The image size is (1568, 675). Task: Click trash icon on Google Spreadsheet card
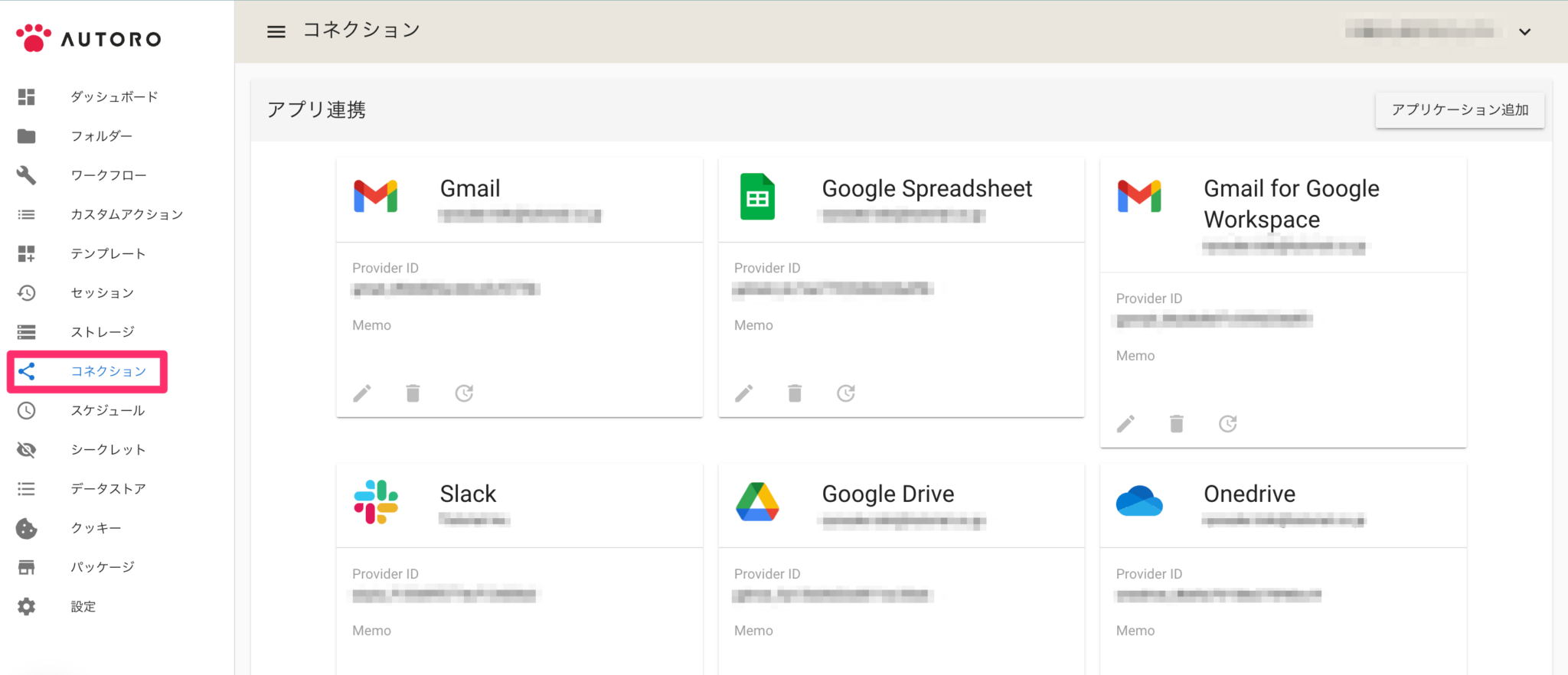click(795, 393)
